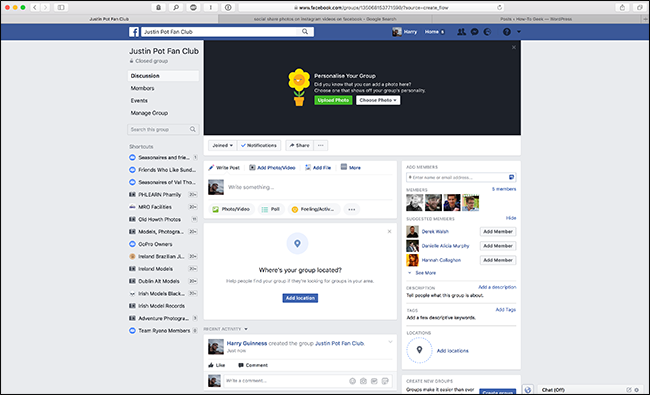The image size is (650, 395).
Task: Click the Feeling/Activity composer button
Action: 313,209
